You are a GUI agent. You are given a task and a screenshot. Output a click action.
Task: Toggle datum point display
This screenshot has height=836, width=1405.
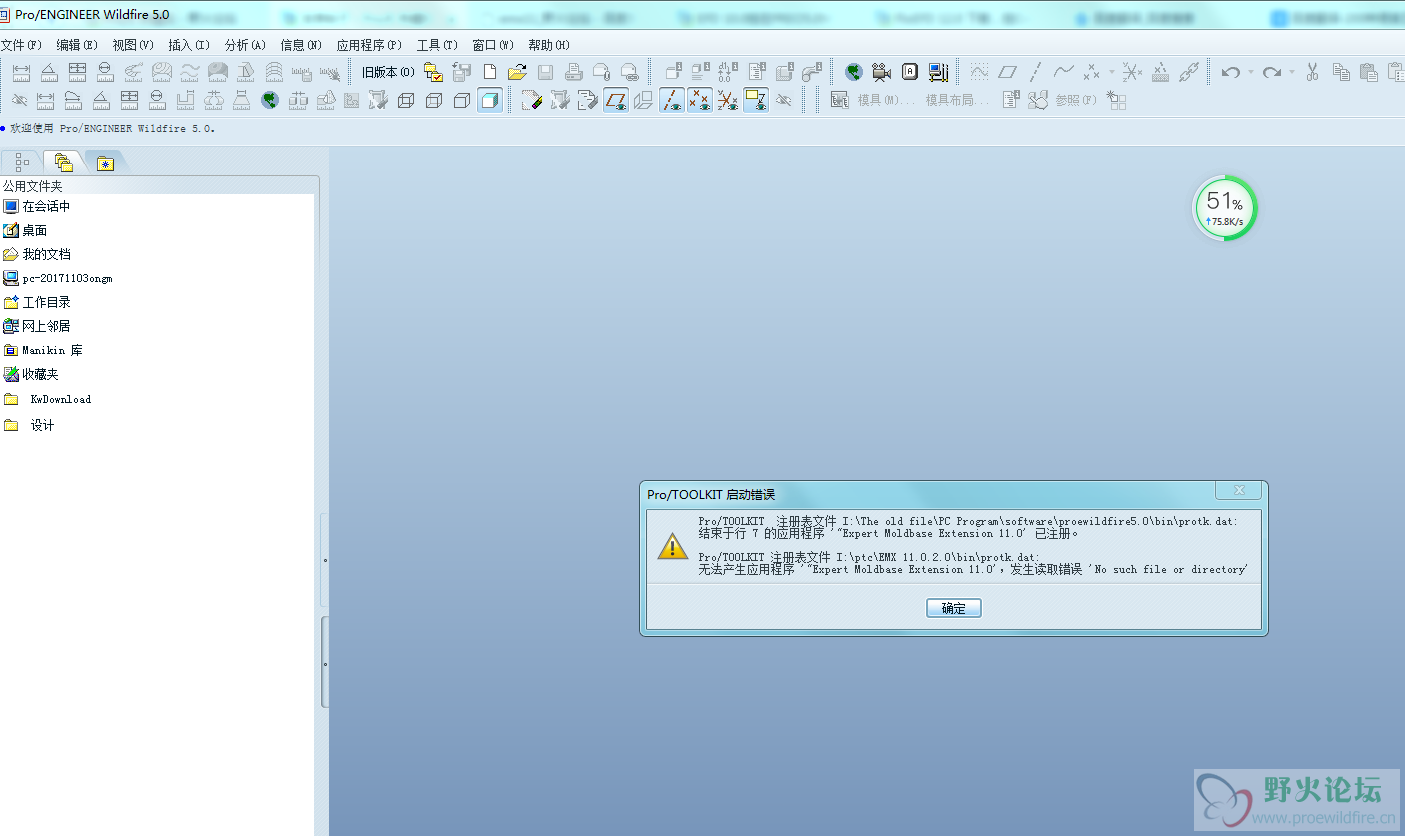[700, 100]
